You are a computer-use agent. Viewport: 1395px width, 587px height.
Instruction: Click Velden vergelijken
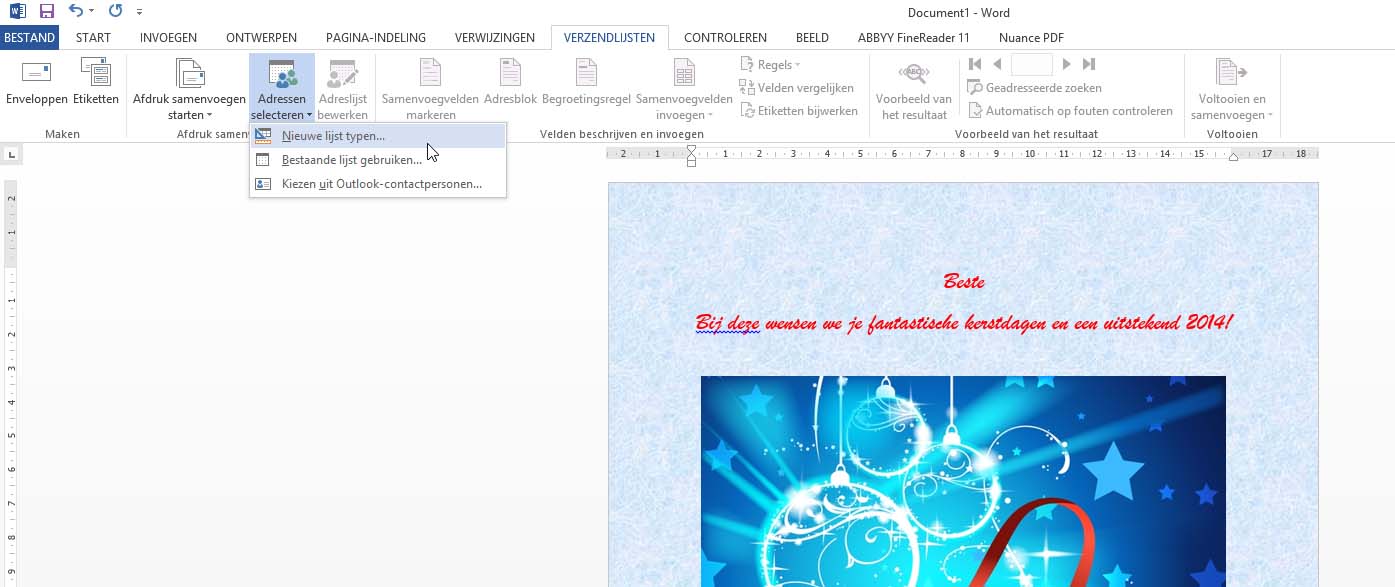tap(797, 88)
